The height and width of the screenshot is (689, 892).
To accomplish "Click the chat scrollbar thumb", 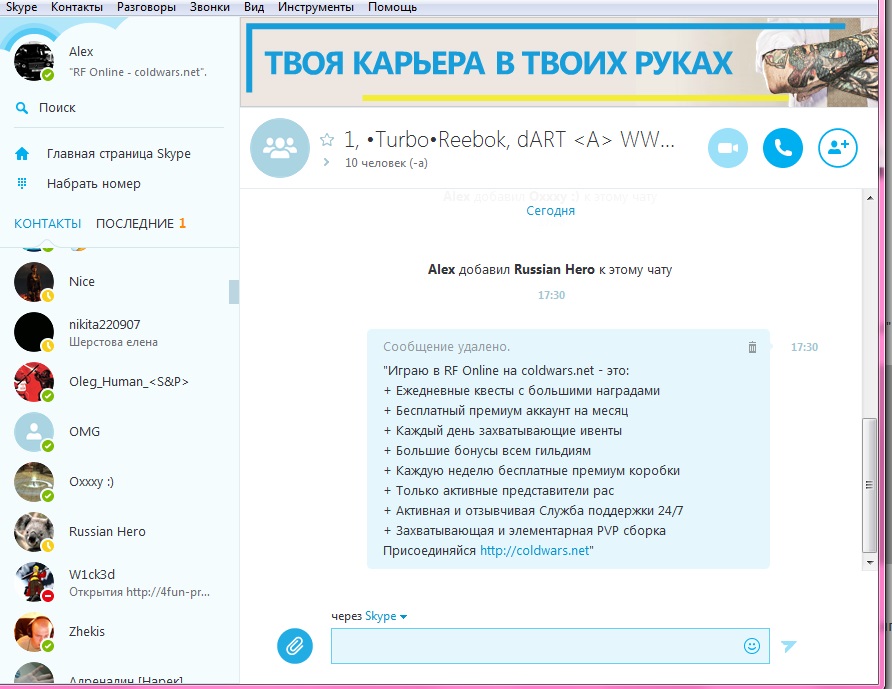I will [869, 485].
